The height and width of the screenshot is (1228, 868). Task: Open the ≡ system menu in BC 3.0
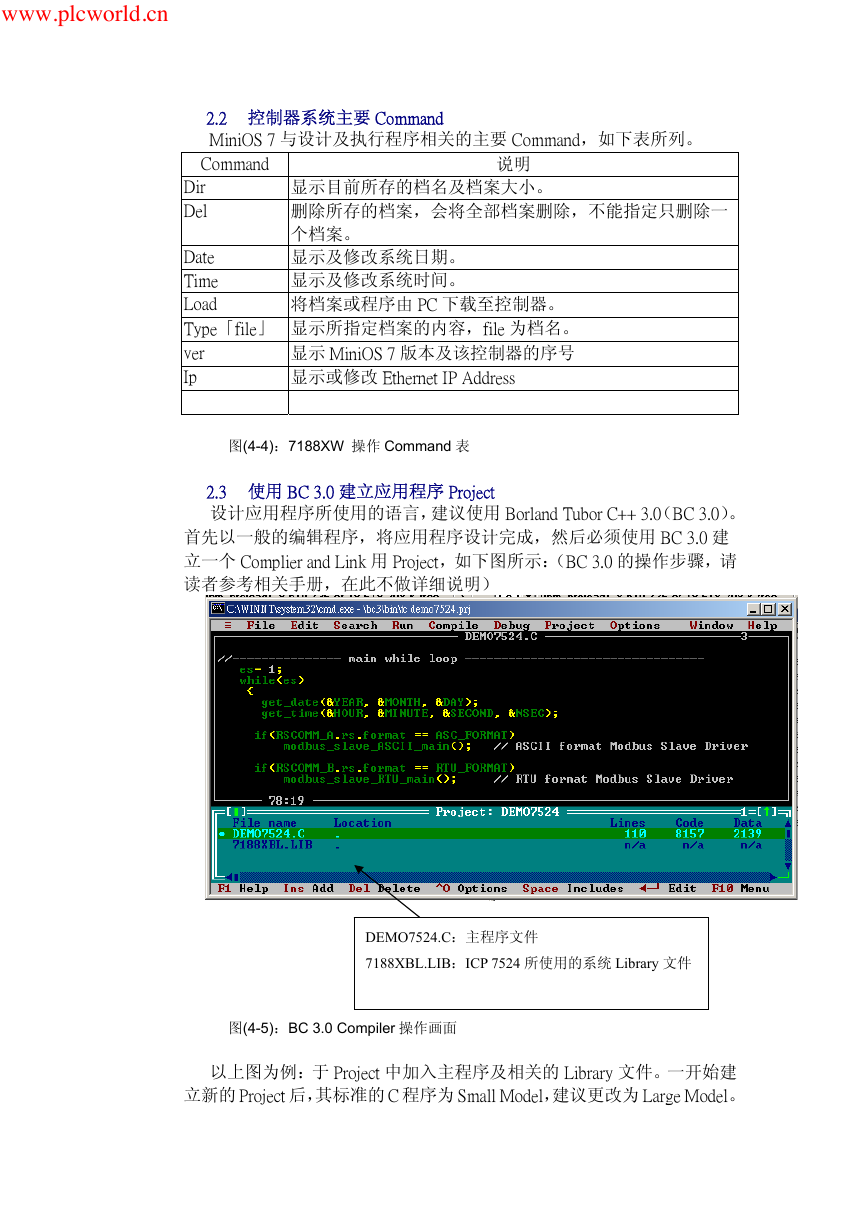coord(228,625)
